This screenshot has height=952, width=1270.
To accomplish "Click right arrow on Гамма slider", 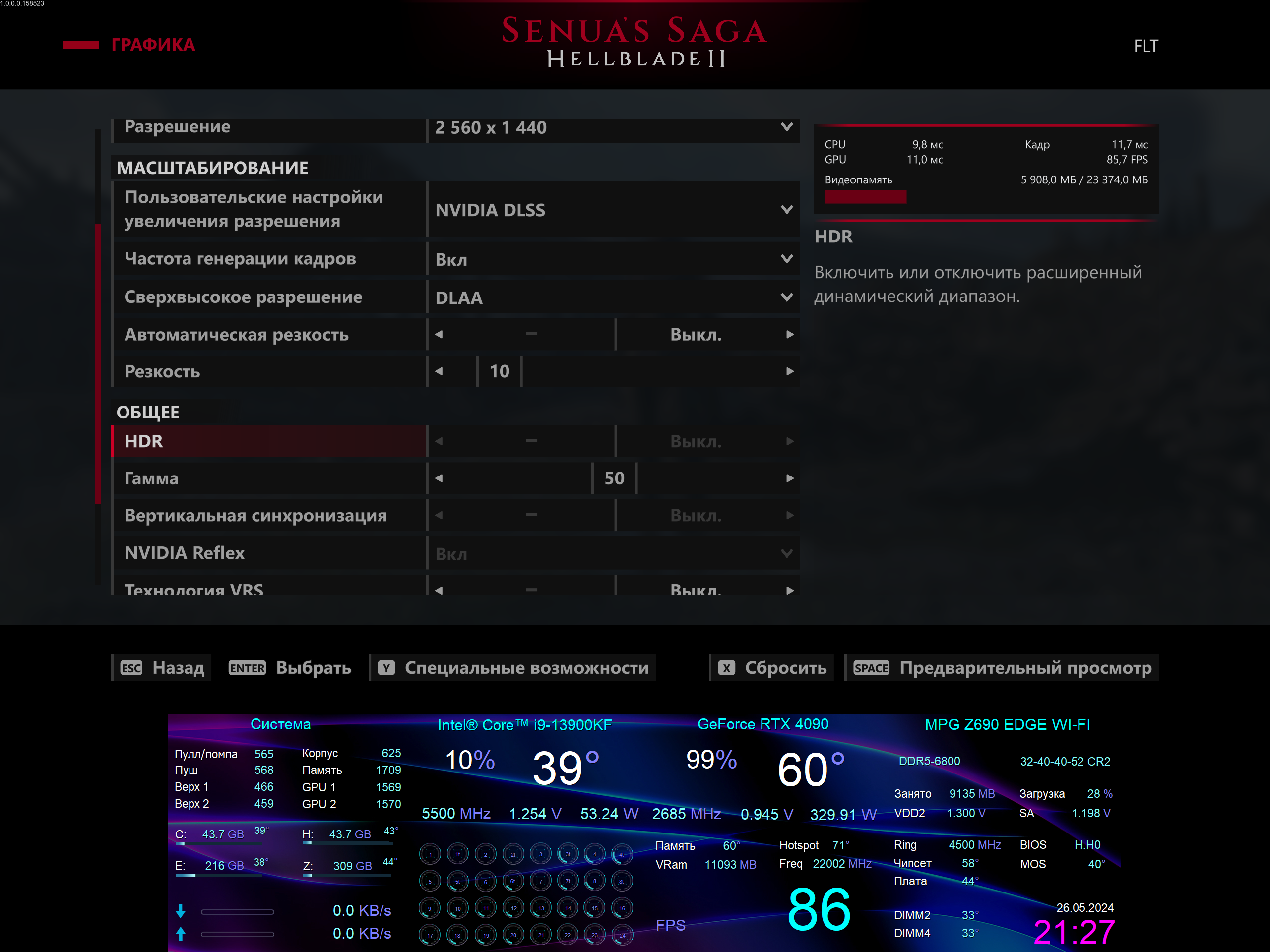I will (789, 478).
